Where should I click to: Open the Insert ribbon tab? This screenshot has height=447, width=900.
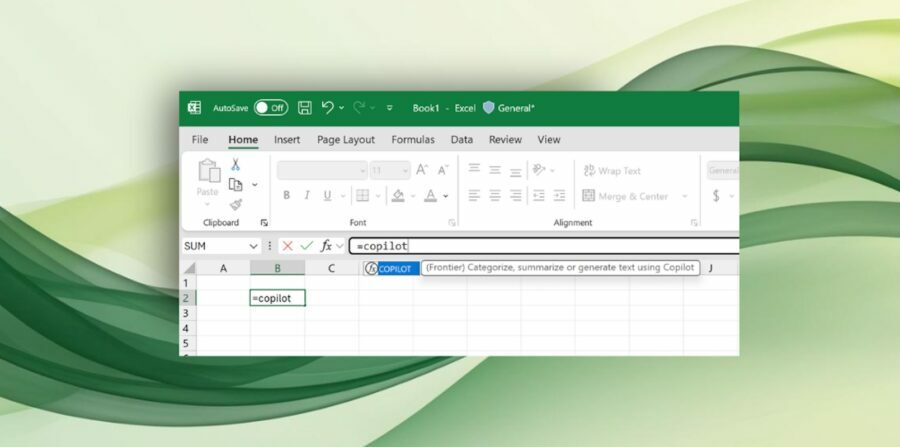coord(287,140)
